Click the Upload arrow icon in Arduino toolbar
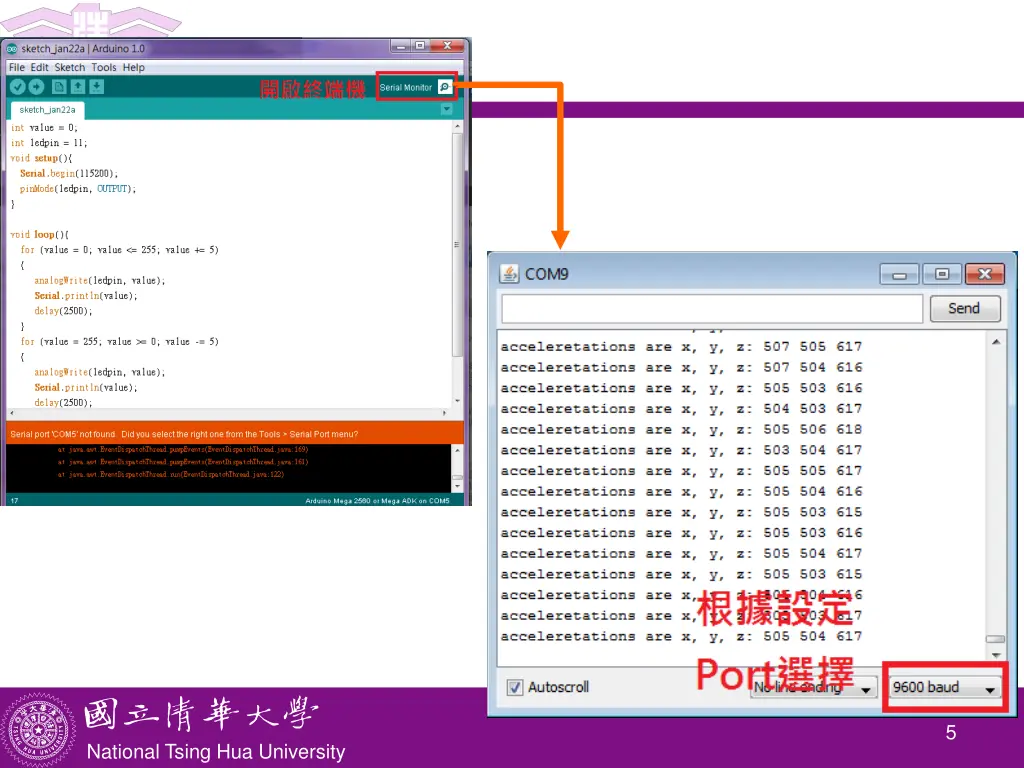The image size is (1024, 768). pos(37,87)
